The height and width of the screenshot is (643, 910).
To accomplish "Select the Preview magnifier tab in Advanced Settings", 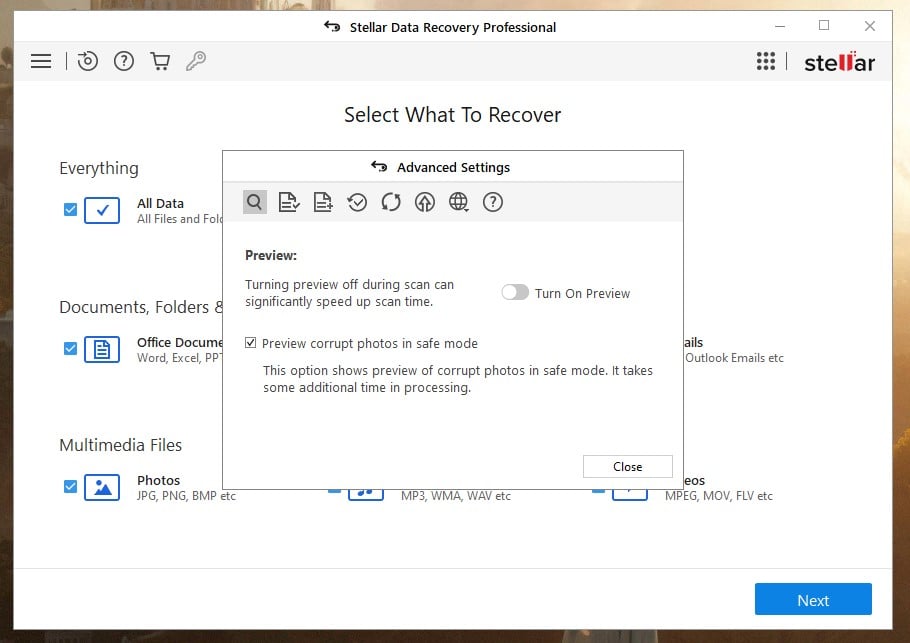I will tap(254, 202).
